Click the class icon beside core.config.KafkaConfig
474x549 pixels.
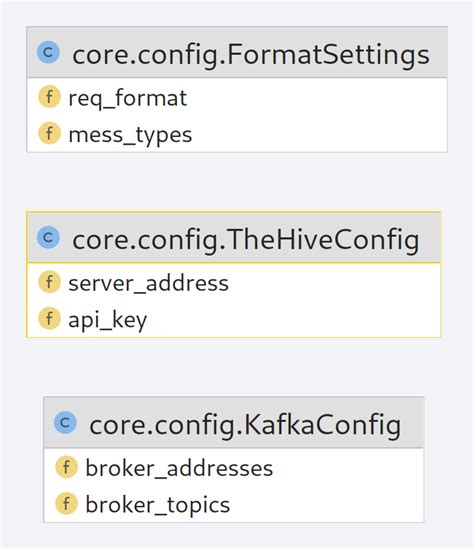tap(65, 422)
